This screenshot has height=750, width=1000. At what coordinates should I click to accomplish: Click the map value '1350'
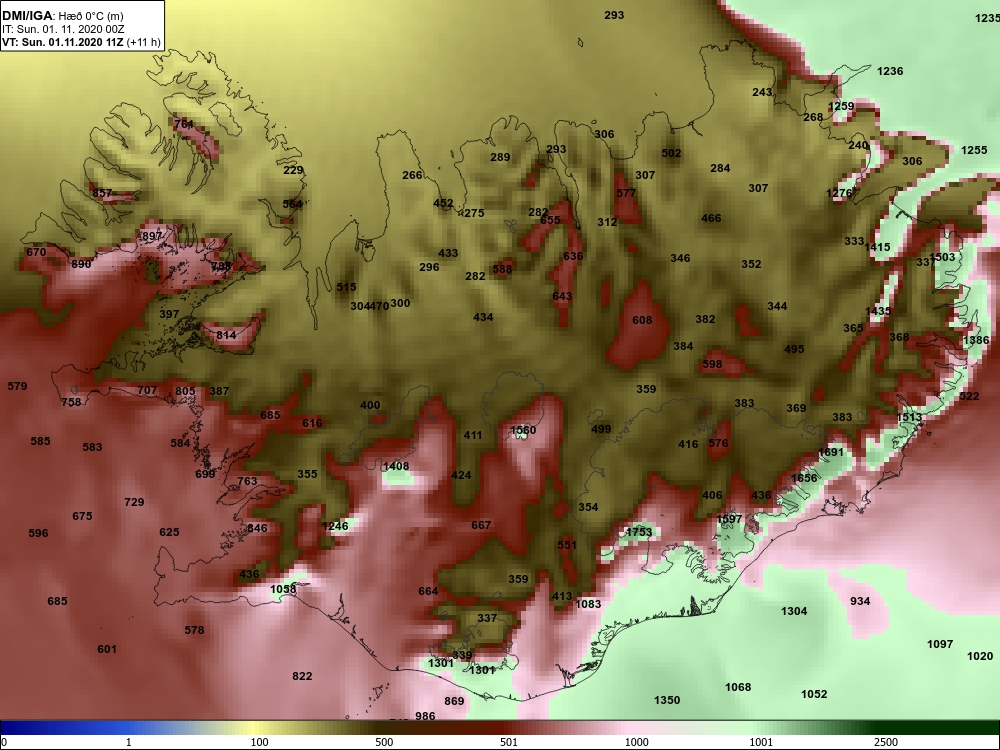point(667,700)
